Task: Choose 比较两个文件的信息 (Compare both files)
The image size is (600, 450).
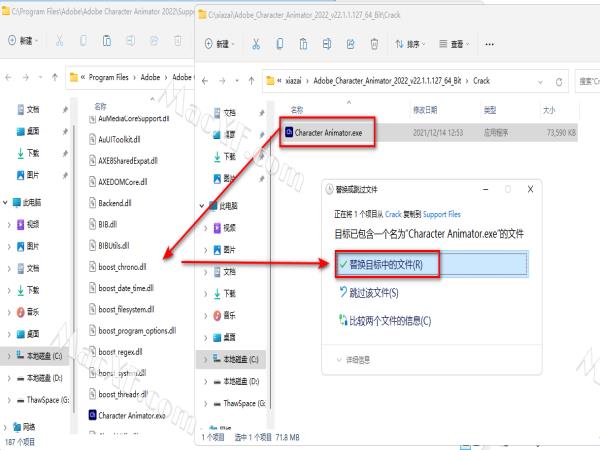Action: (388, 320)
